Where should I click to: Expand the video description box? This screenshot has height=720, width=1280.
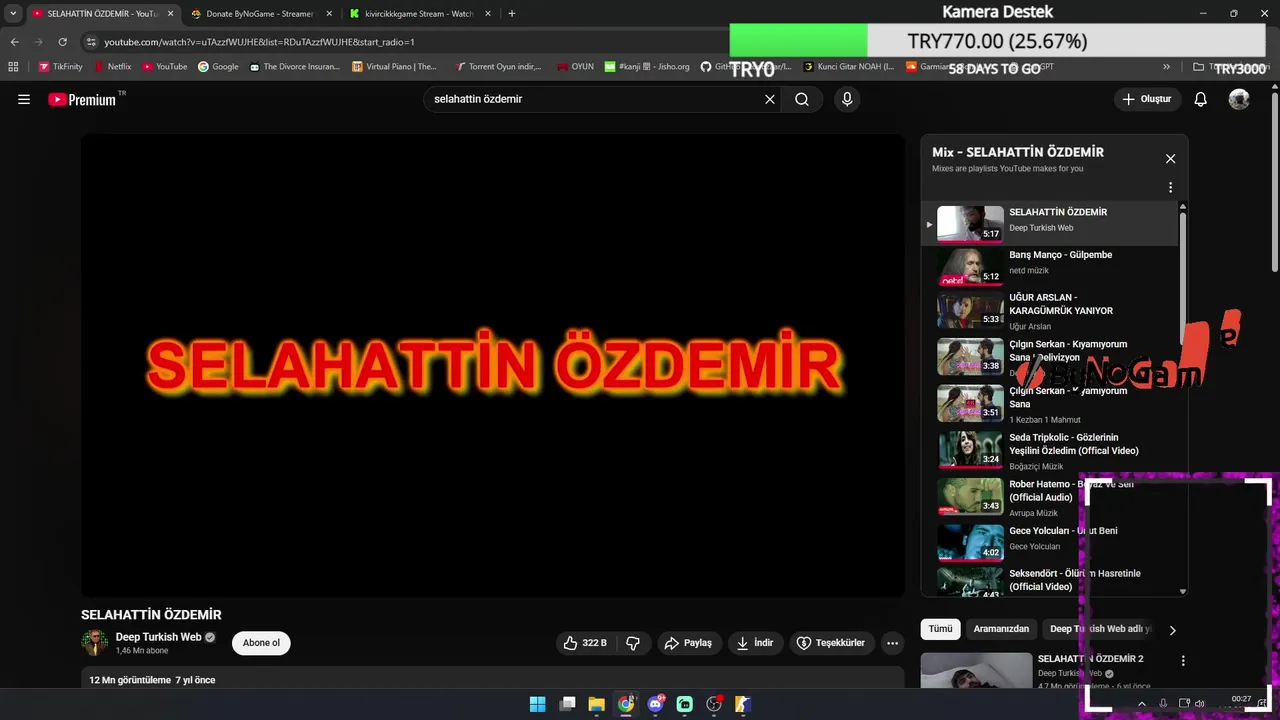click(x=493, y=680)
